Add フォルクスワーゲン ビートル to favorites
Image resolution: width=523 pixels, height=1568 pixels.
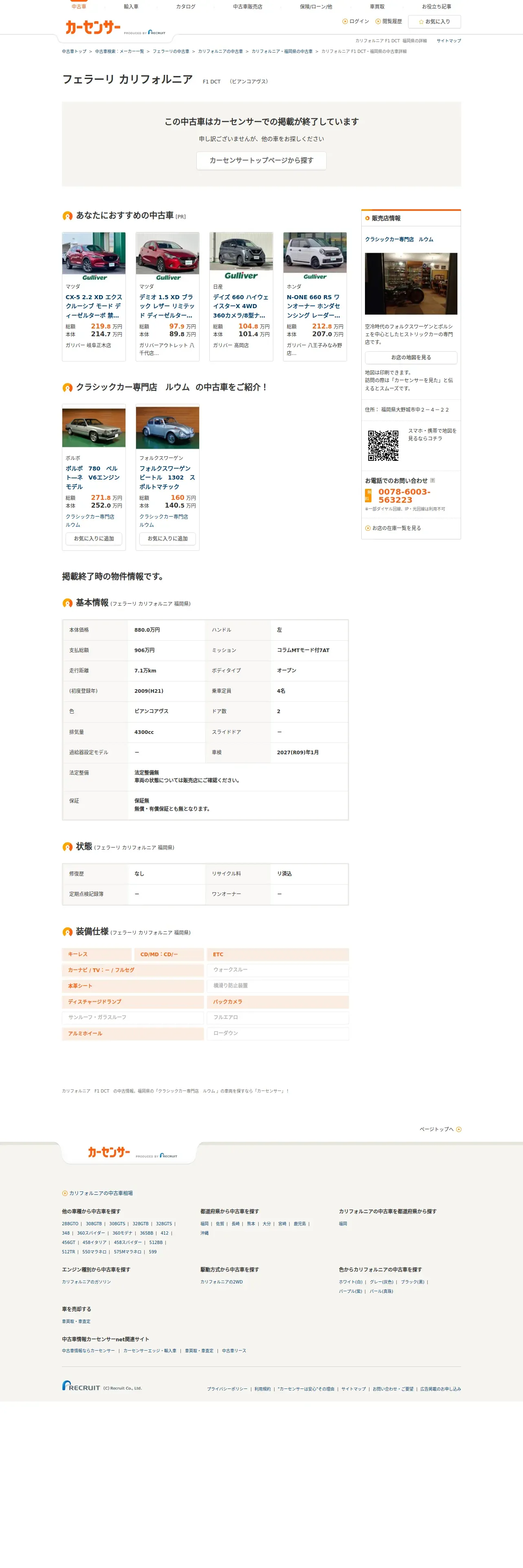tap(167, 539)
